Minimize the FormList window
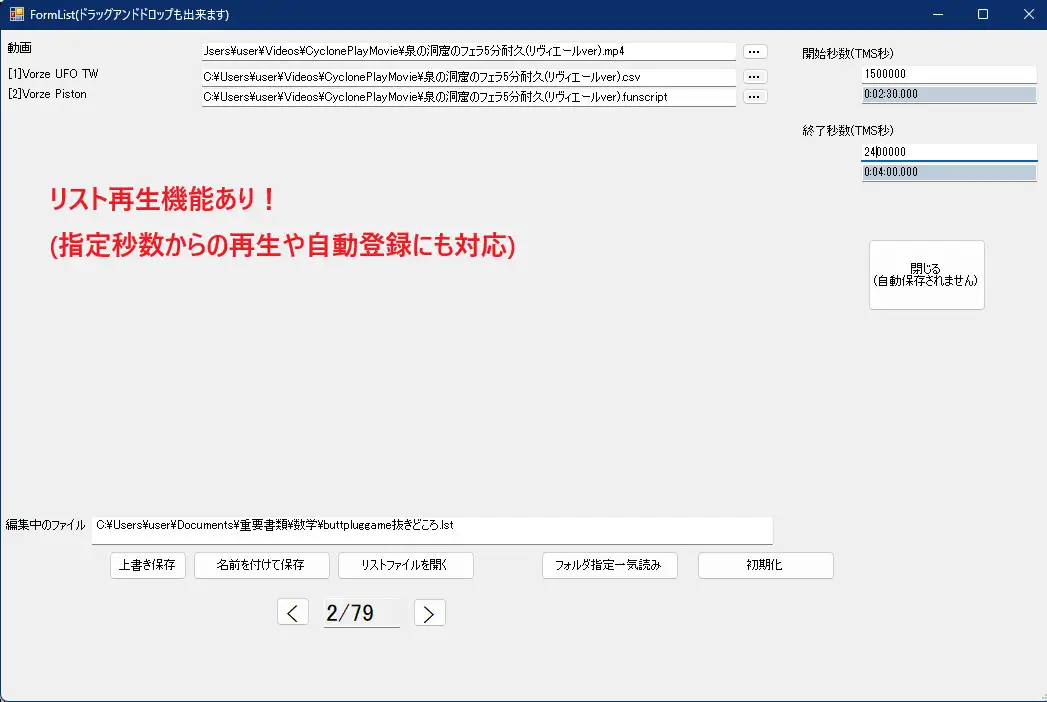Image resolution: width=1047 pixels, height=702 pixels. pos(938,14)
